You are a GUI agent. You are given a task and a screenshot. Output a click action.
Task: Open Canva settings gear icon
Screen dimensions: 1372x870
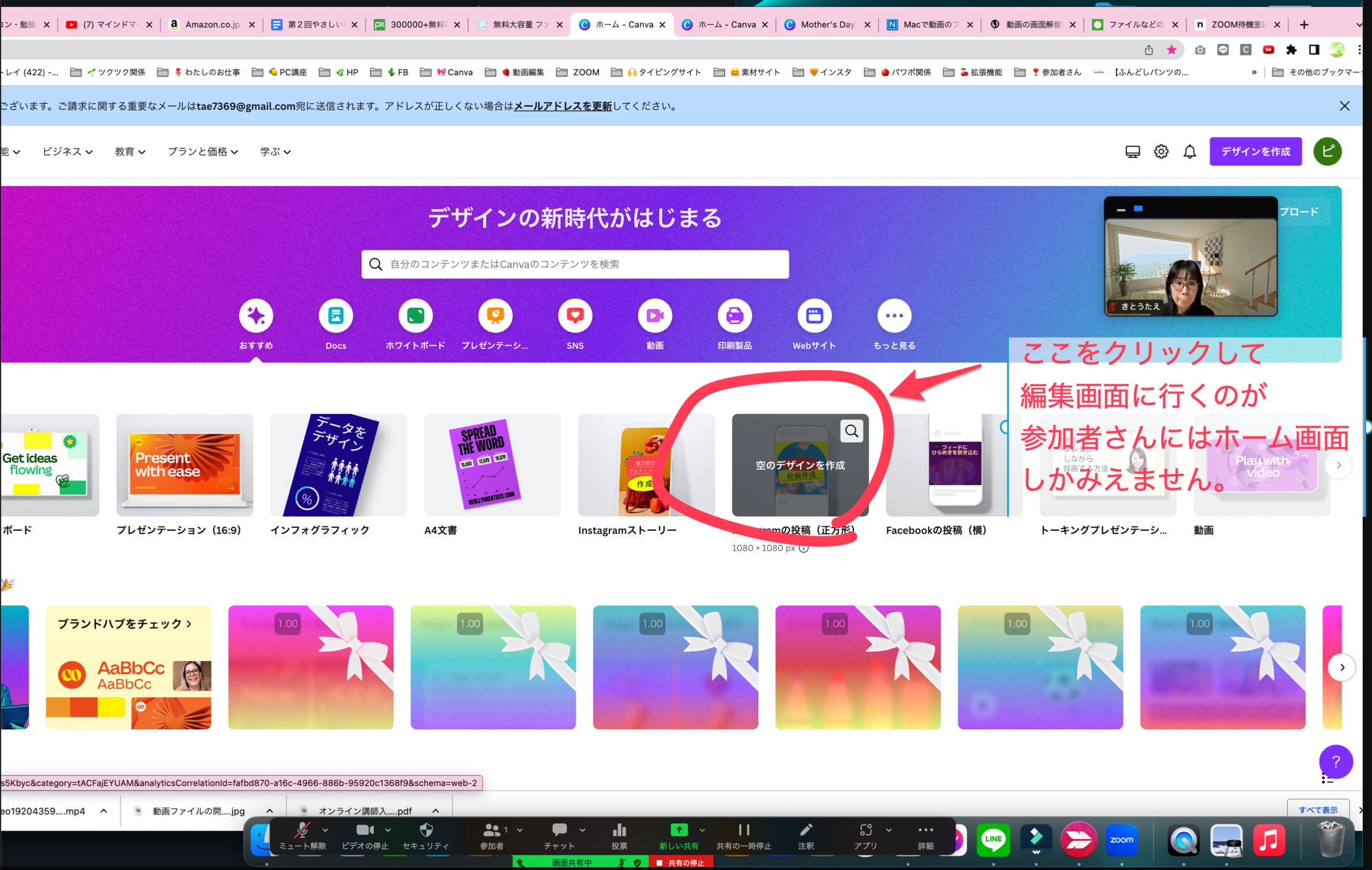coord(1161,151)
